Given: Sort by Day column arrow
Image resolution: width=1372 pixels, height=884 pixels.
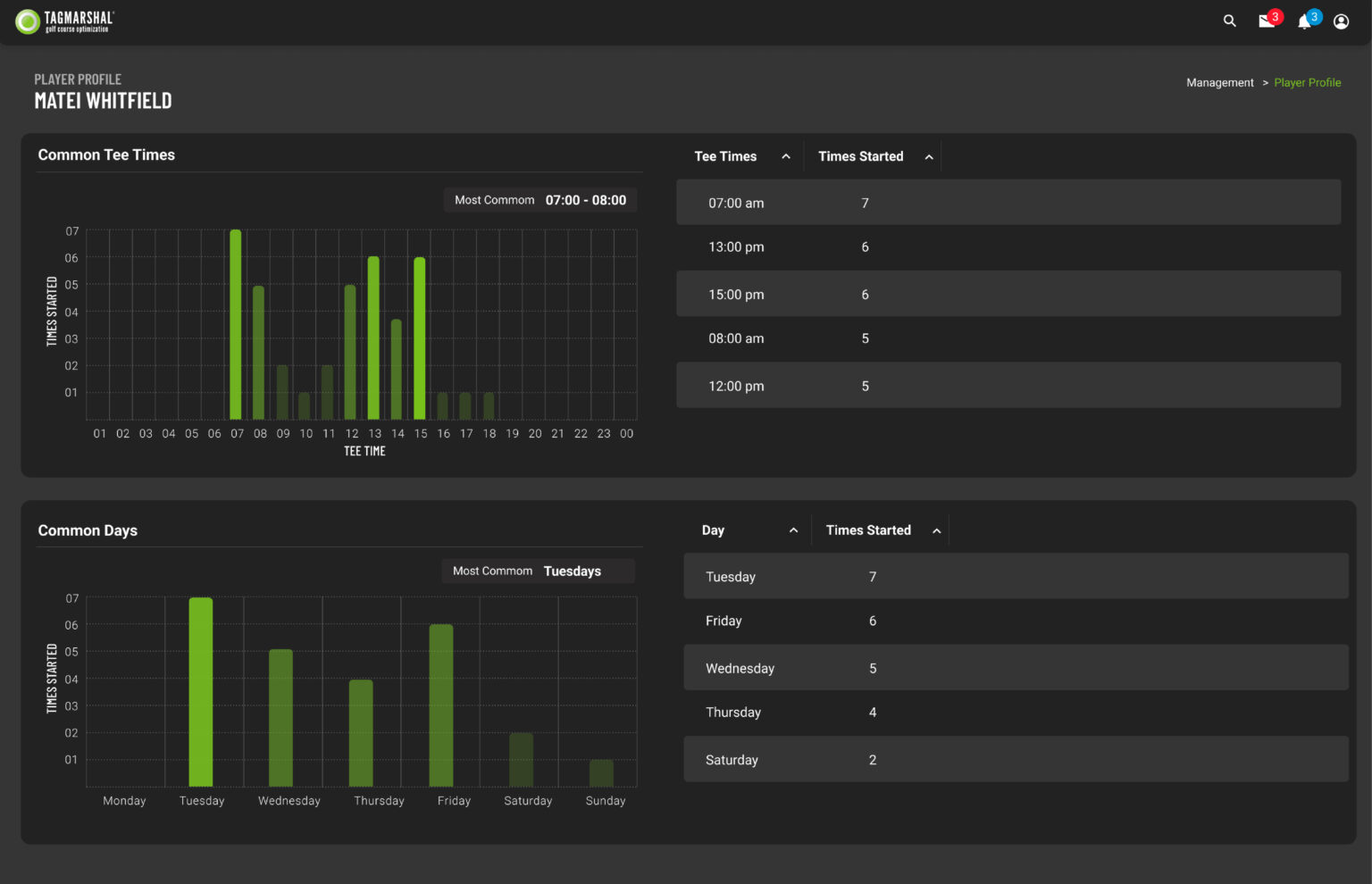Looking at the screenshot, I should 793,531.
